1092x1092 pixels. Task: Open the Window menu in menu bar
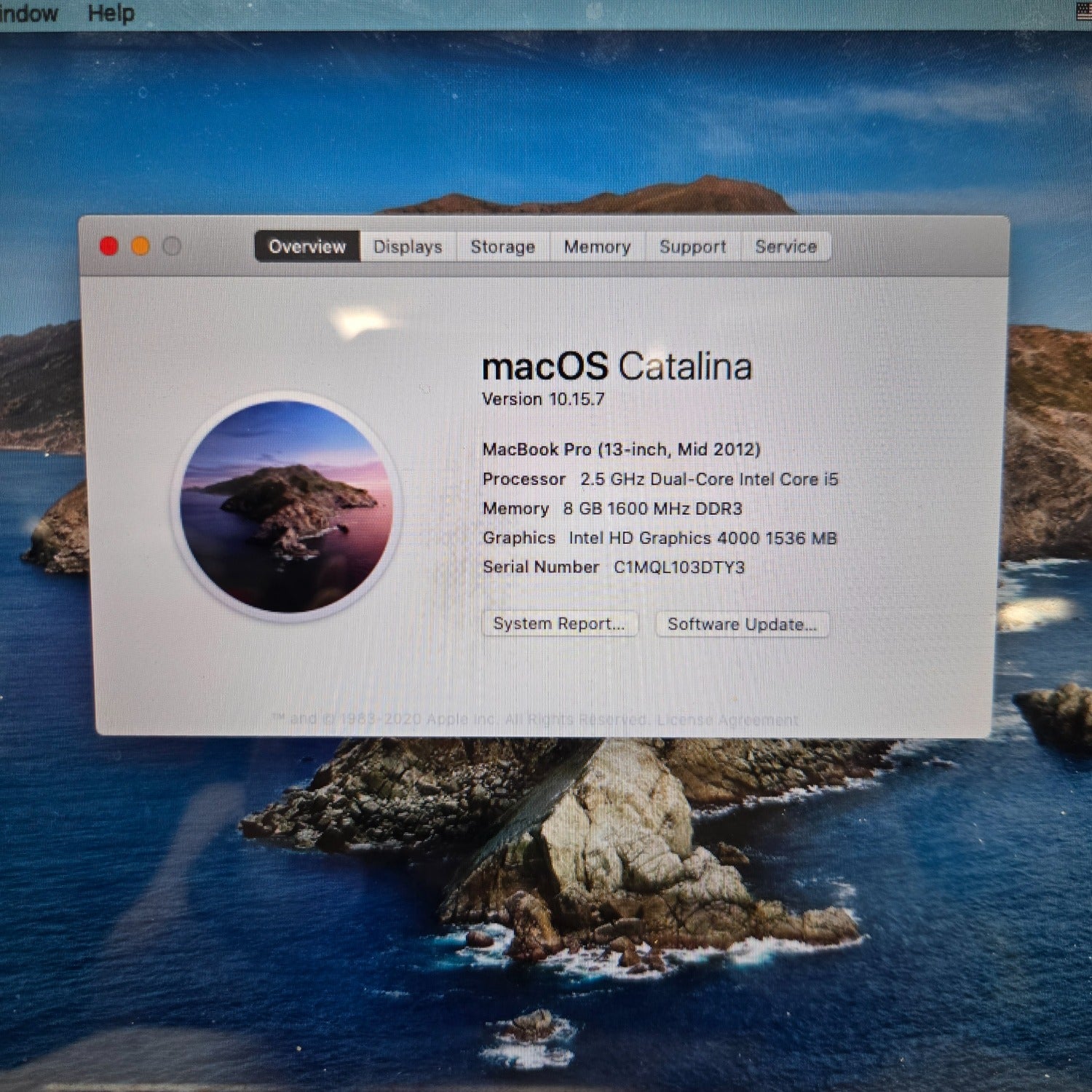coord(29,13)
